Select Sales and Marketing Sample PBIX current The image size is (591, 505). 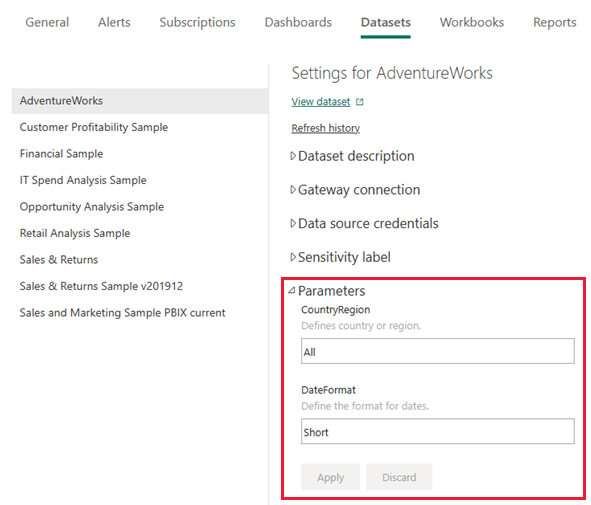122,313
